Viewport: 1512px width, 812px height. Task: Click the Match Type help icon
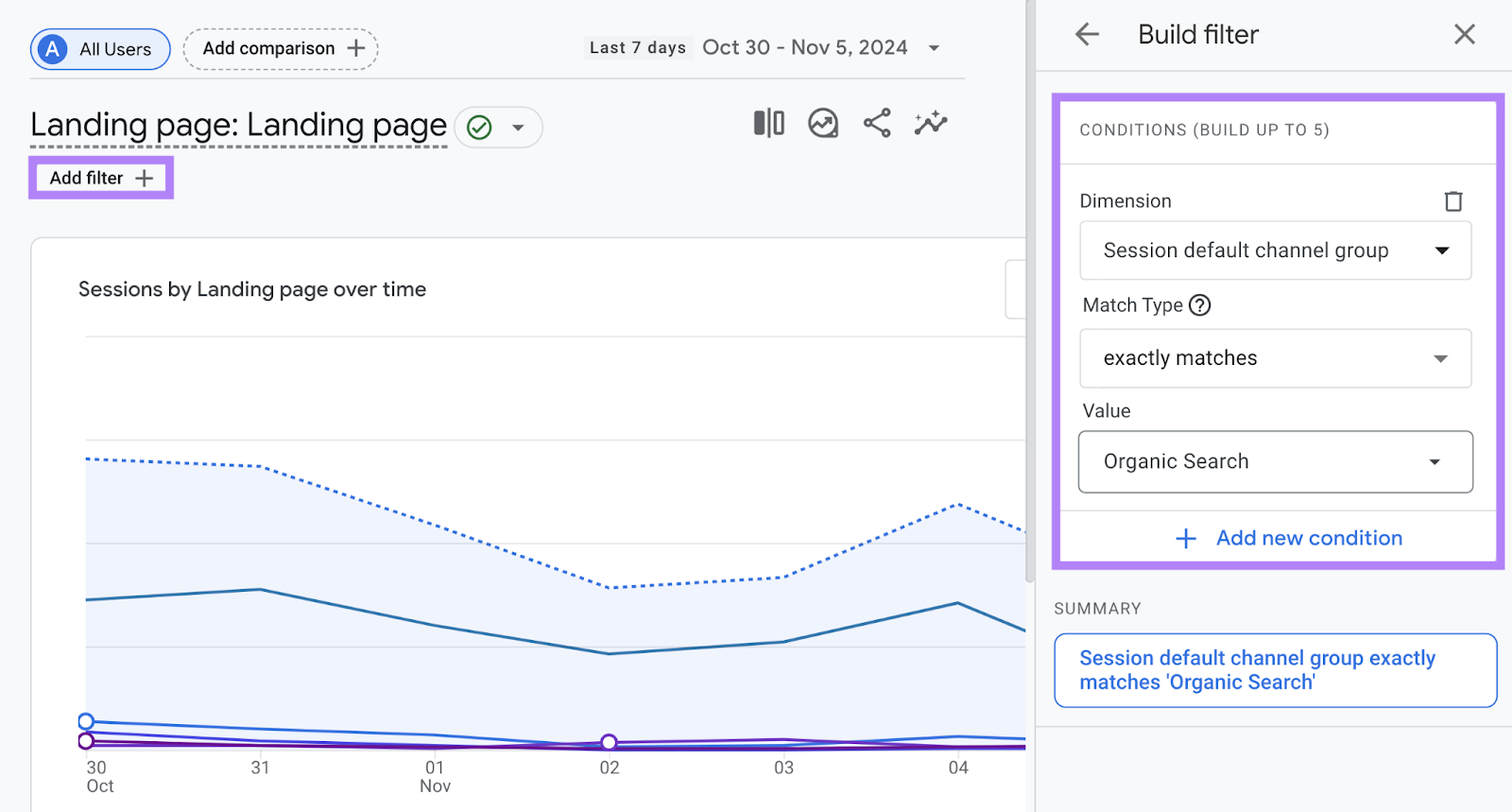pyautogui.click(x=1199, y=305)
